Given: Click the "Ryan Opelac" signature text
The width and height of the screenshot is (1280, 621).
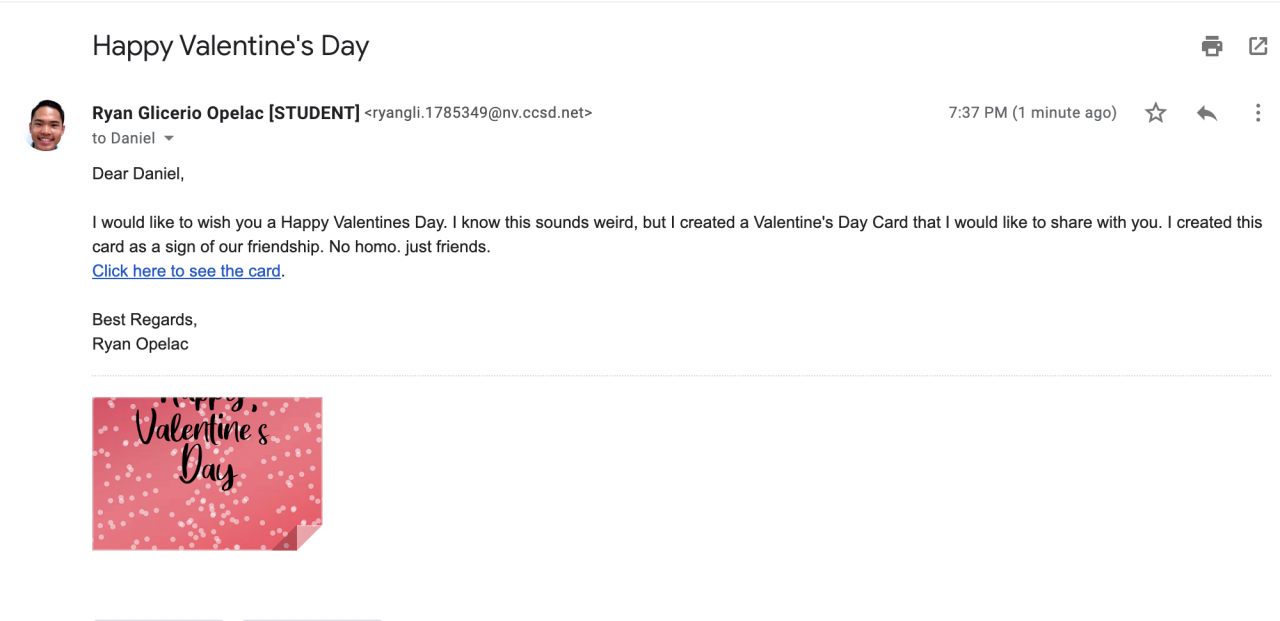Looking at the screenshot, I should (140, 344).
